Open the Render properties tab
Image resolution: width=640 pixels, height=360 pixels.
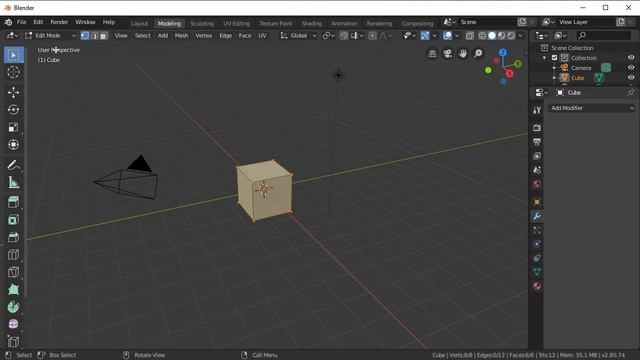537,128
